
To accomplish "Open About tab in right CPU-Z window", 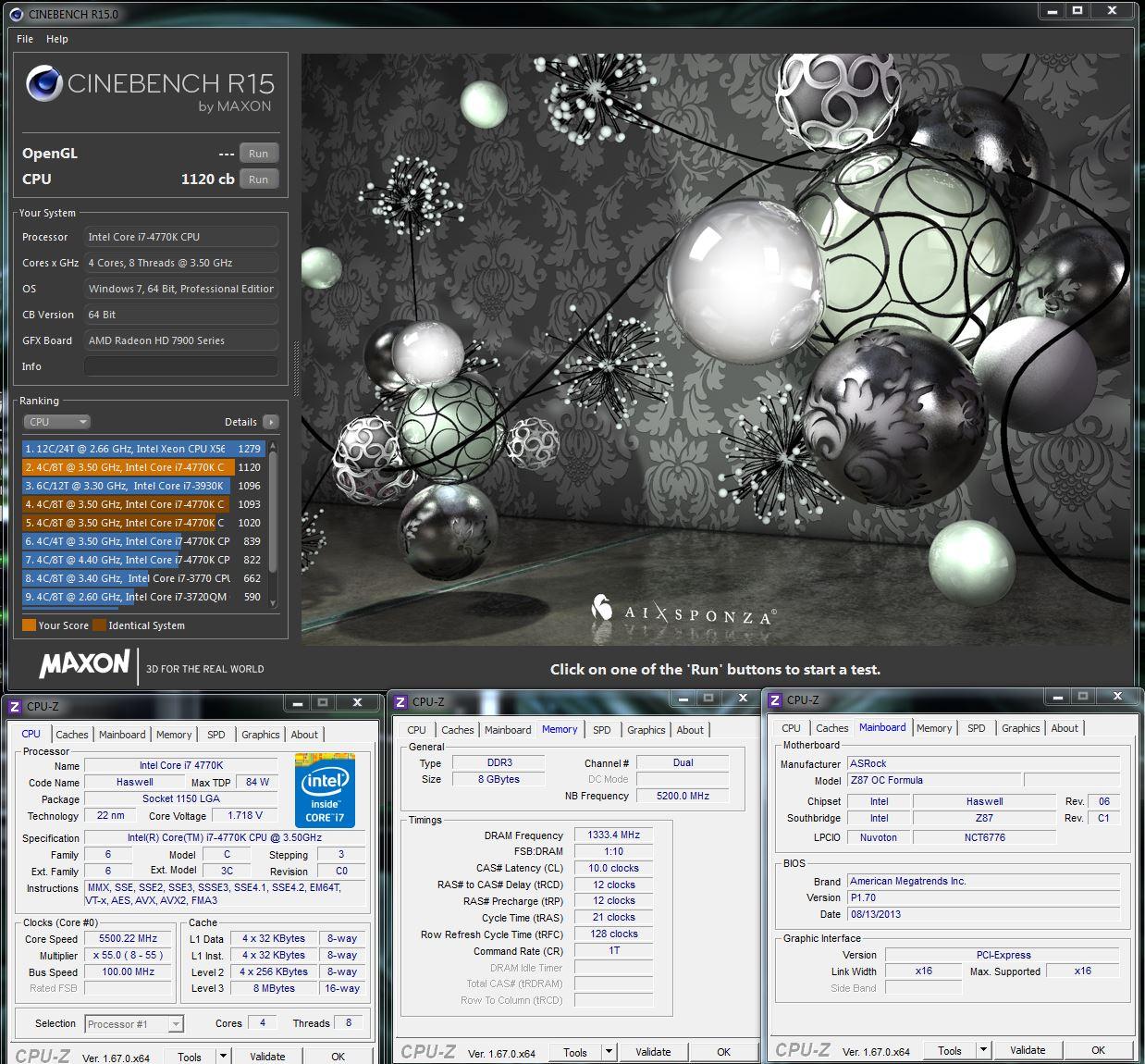I will (1065, 728).
